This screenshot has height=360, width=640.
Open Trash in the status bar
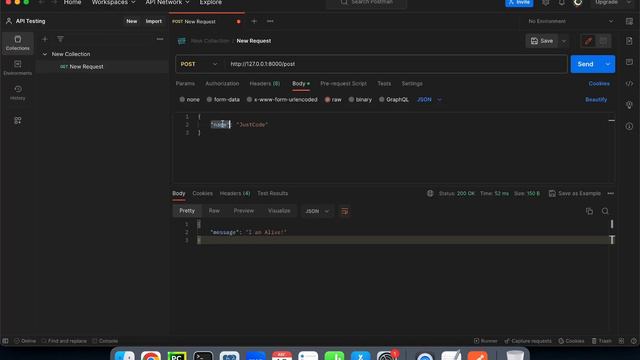pyautogui.click(x=602, y=341)
